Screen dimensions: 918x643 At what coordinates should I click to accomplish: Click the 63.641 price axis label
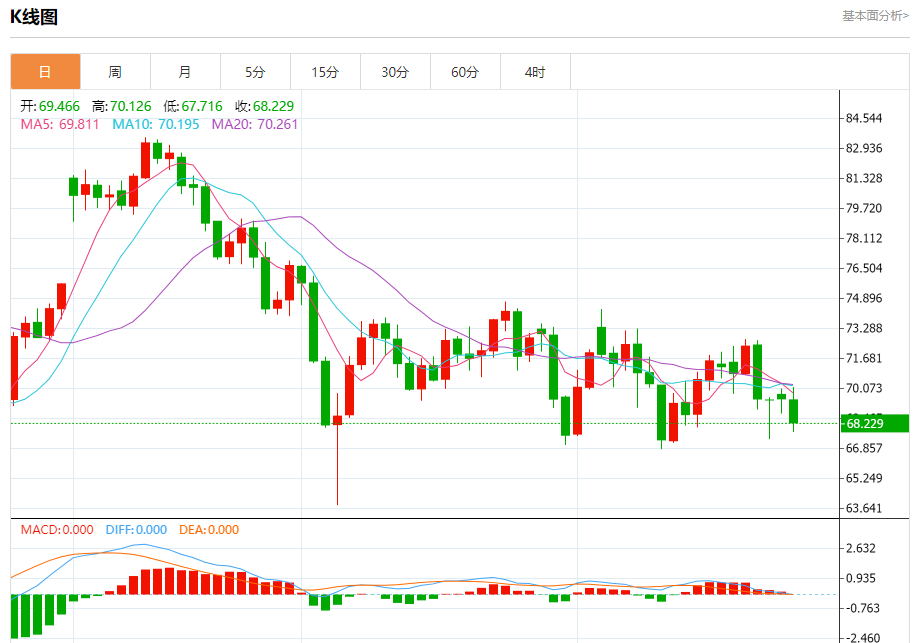coord(864,508)
